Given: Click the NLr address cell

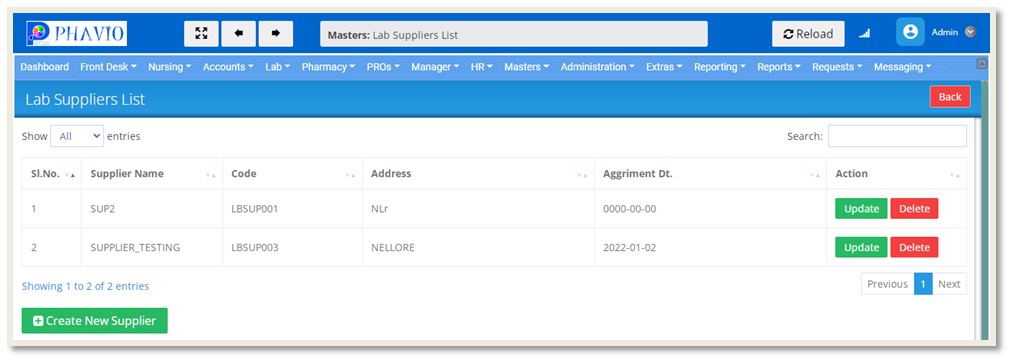Looking at the screenshot, I should 478,209.
